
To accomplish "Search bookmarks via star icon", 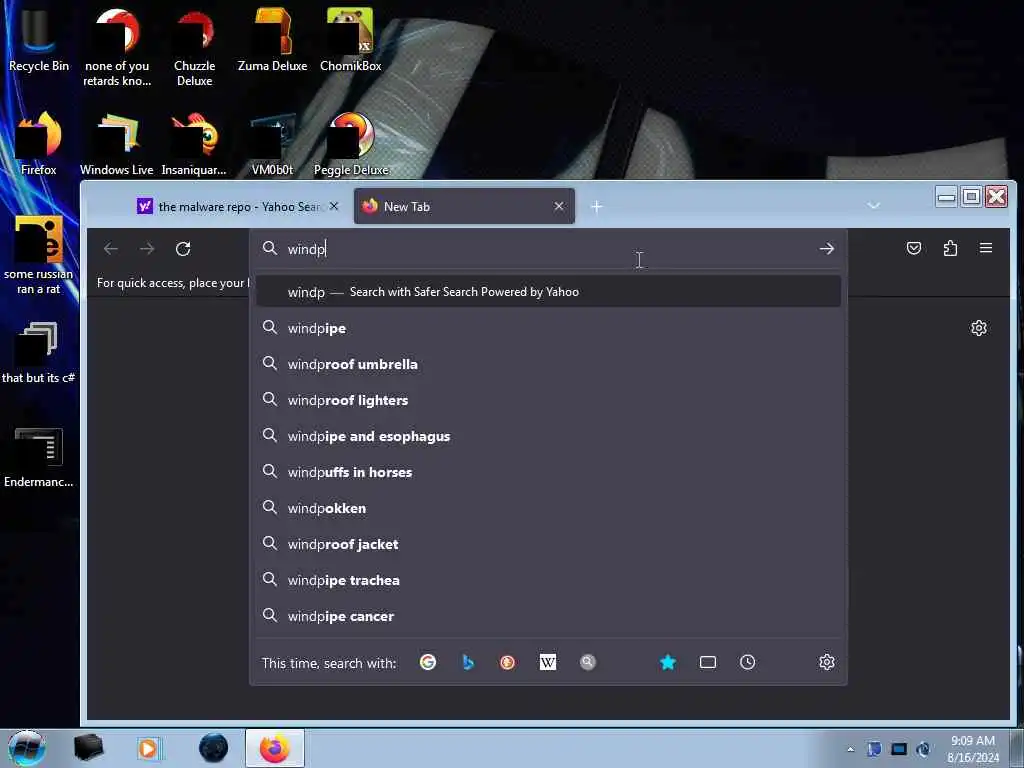I will pyautogui.click(x=667, y=662).
